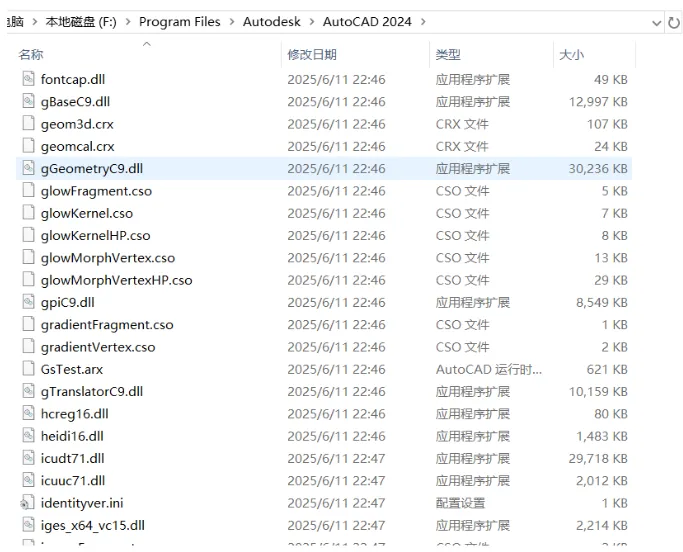Click the gTranslatorC9.dll file icon
This screenshot has height=552, width=683.
pos(28,391)
